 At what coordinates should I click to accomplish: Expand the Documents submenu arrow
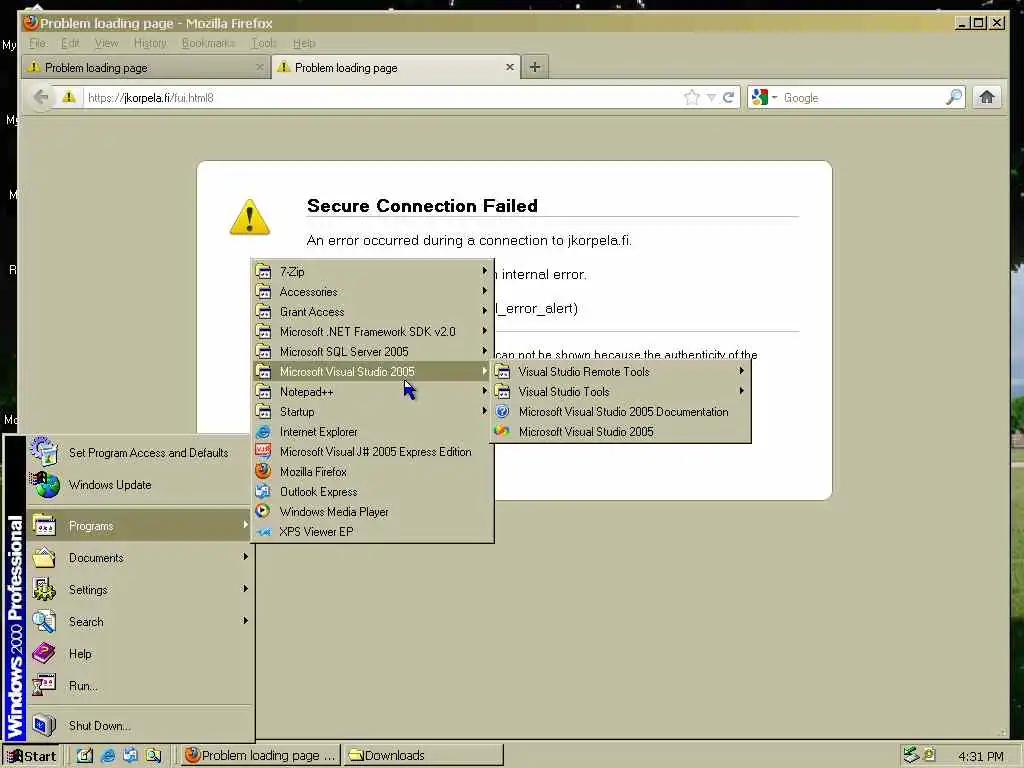tap(246, 557)
